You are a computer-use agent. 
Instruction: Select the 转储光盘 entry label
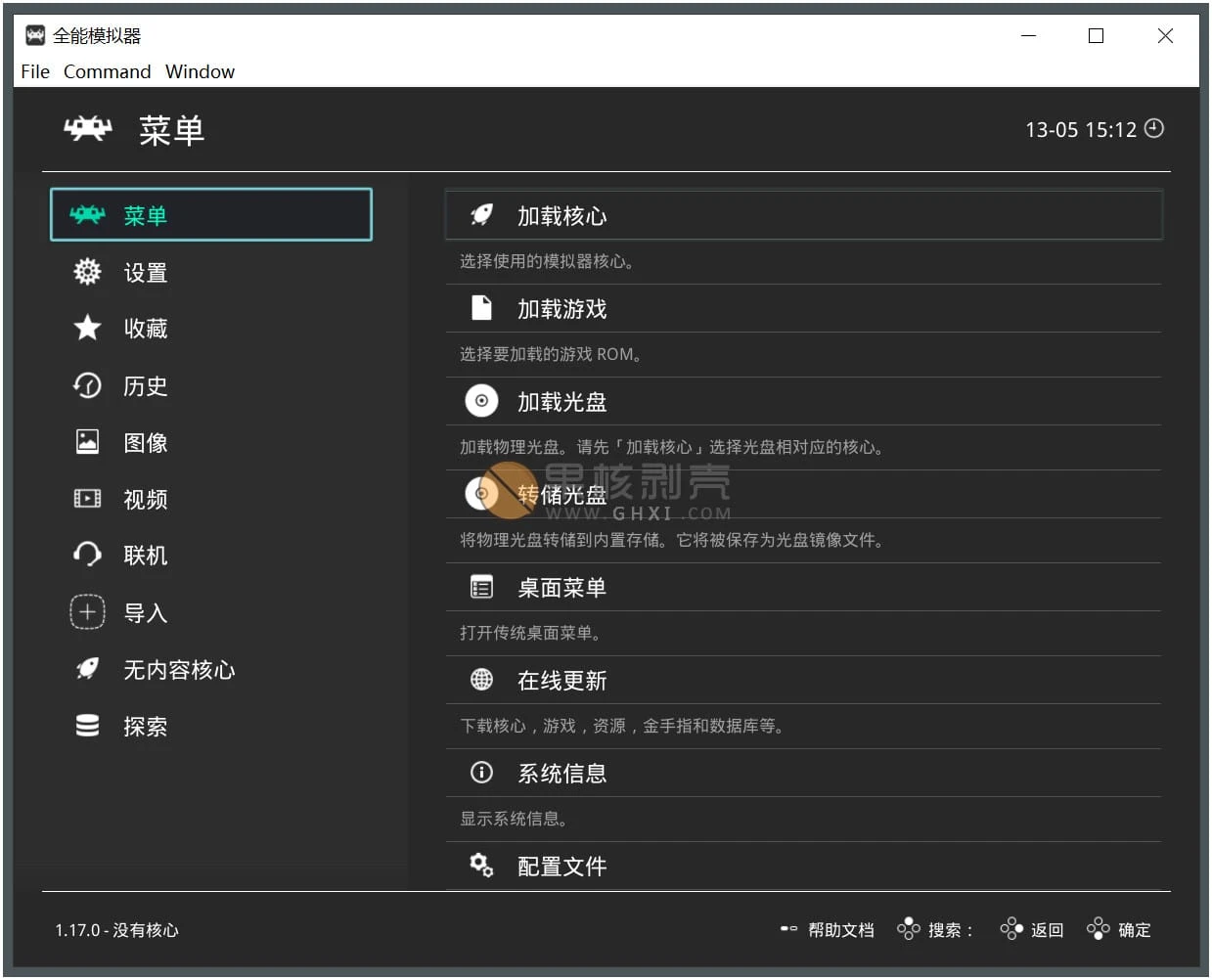(562, 494)
